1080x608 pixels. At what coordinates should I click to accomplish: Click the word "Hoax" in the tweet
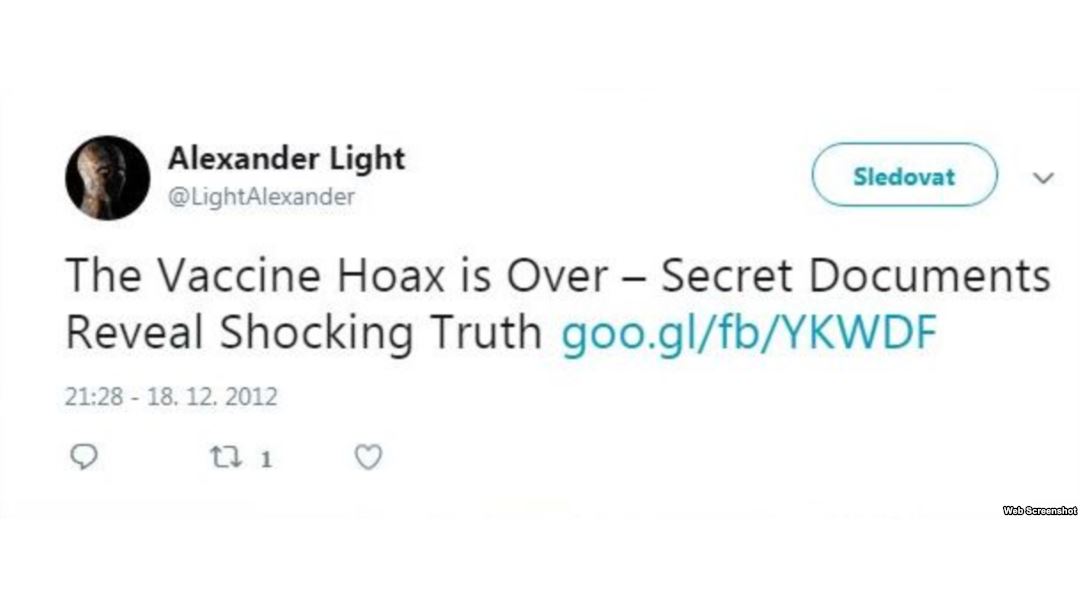click(x=391, y=275)
